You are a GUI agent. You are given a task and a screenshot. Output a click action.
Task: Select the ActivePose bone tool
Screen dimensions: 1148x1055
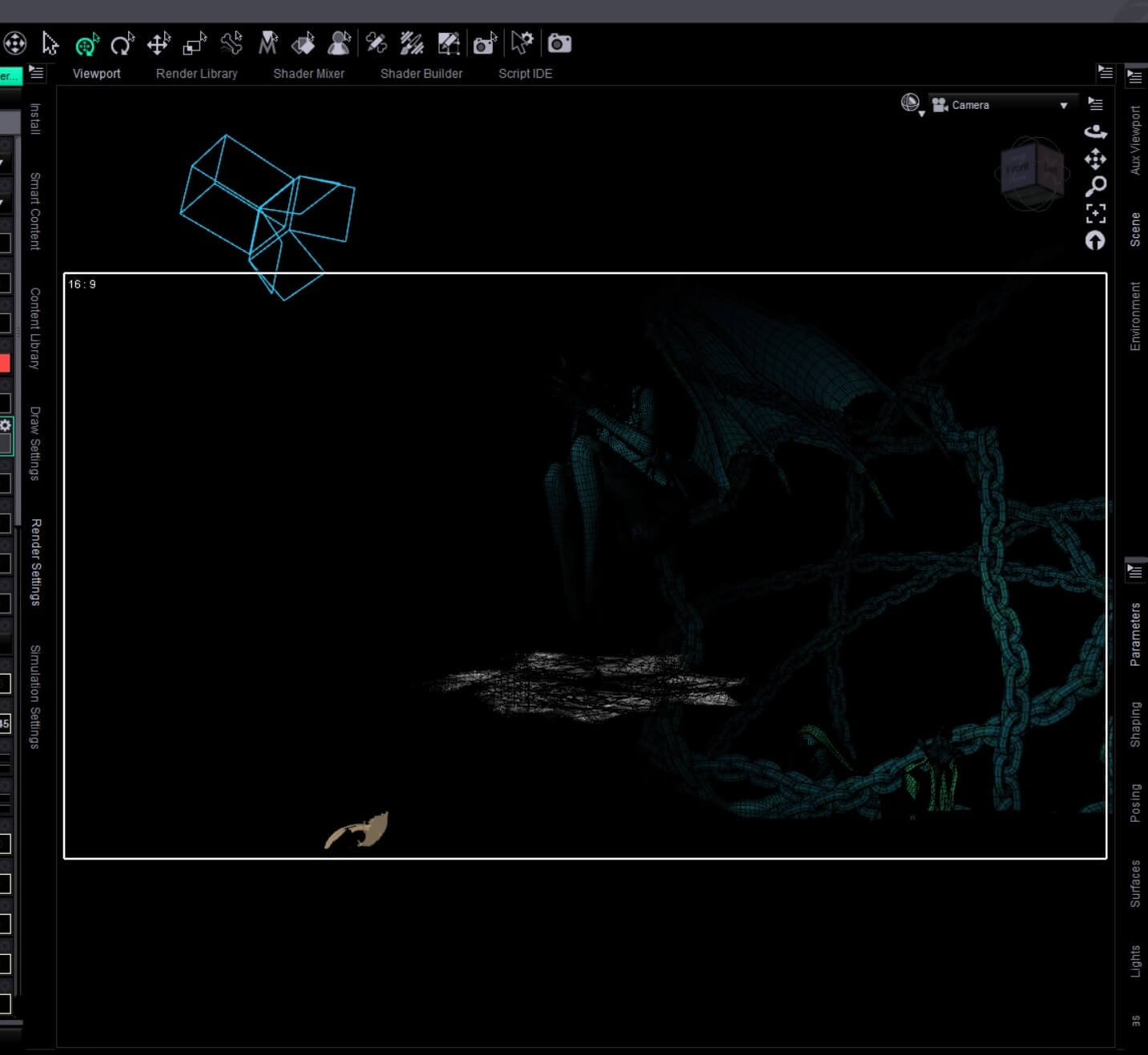232,43
